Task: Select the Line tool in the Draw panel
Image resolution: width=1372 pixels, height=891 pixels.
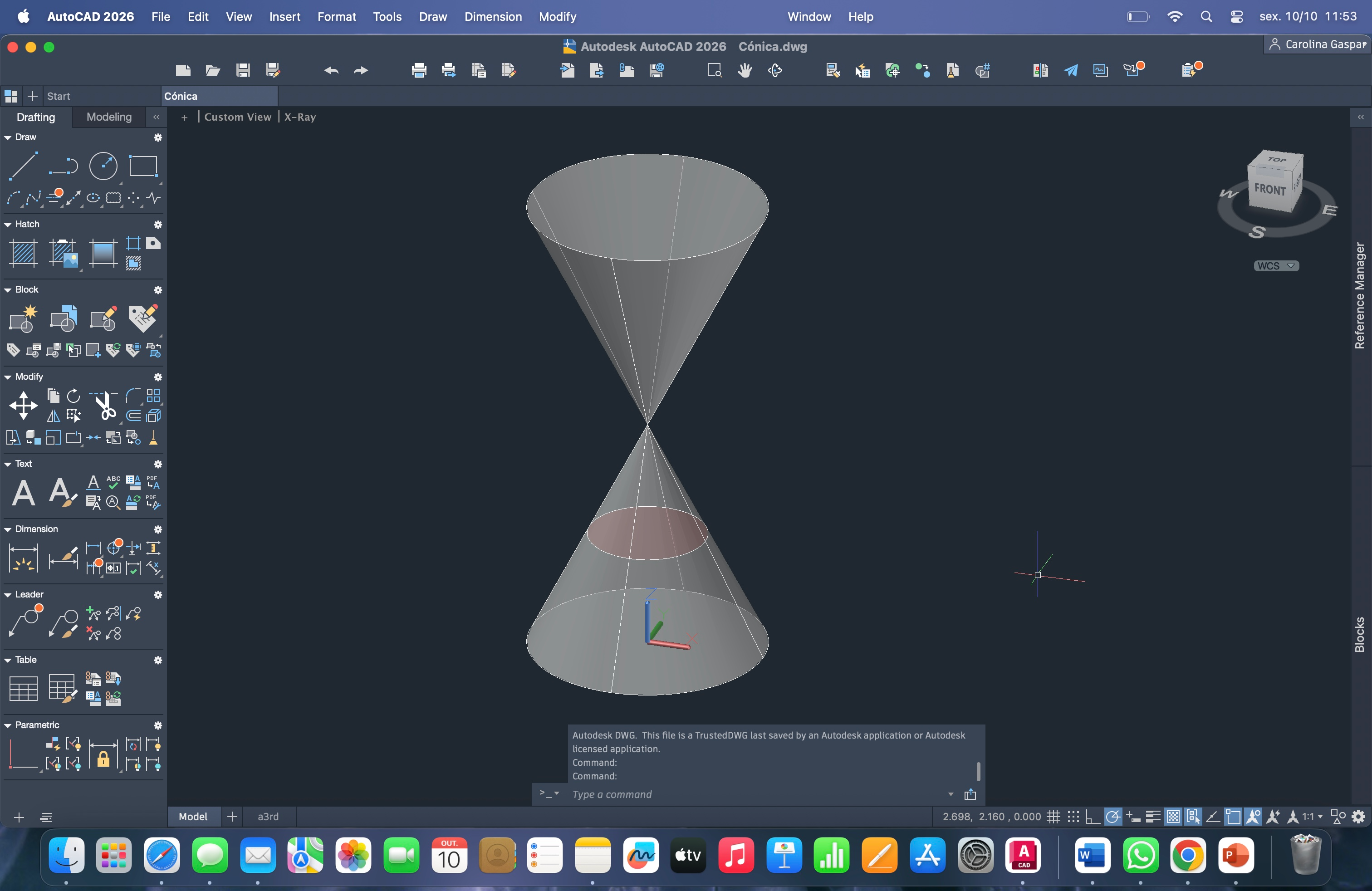Action: point(23,166)
